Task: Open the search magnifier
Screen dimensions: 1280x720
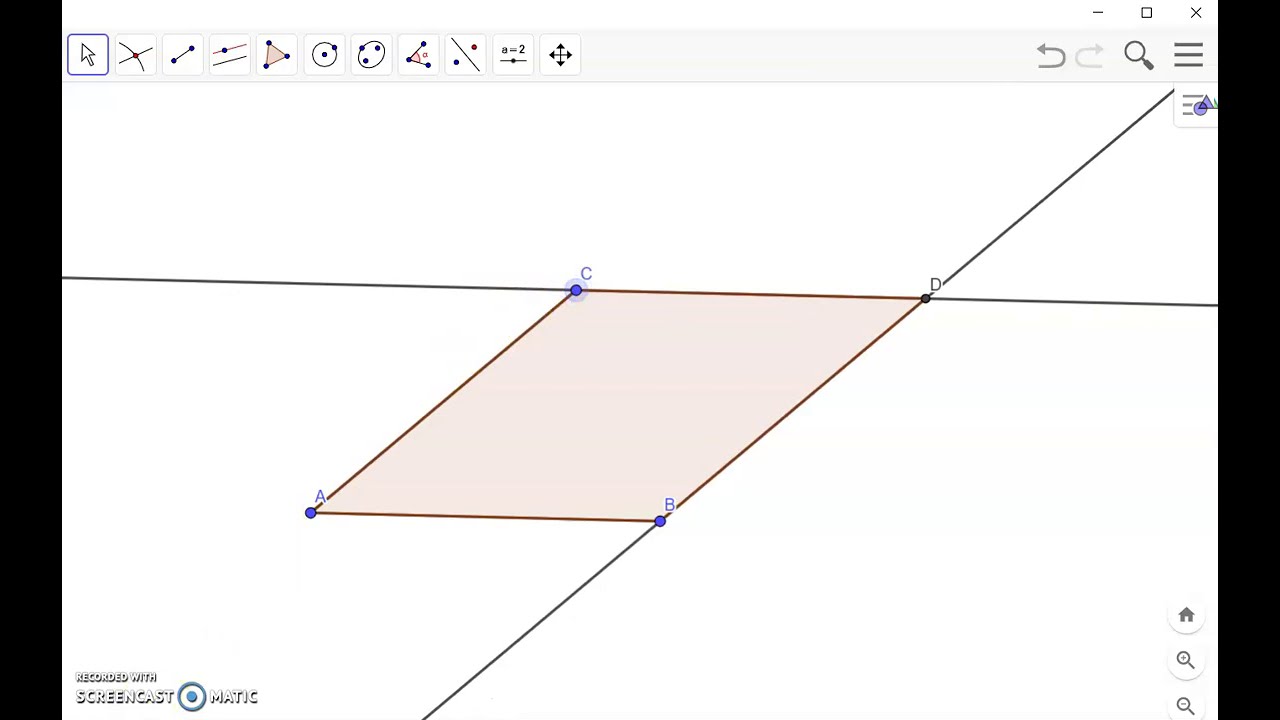Action: pyautogui.click(x=1139, y=55)
